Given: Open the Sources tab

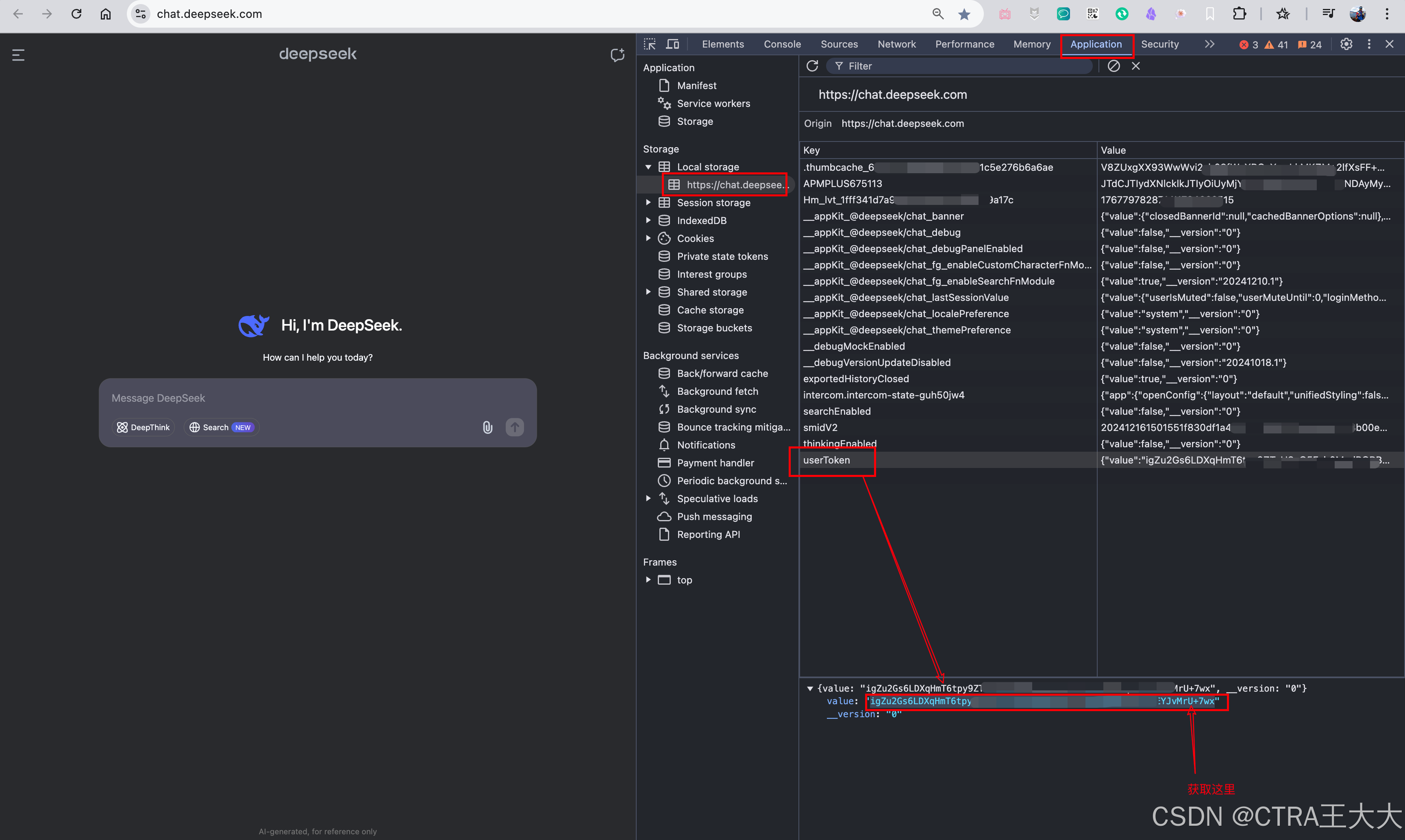Looking at the screenshot, I should pyautogui.click(x=839, y=44).
